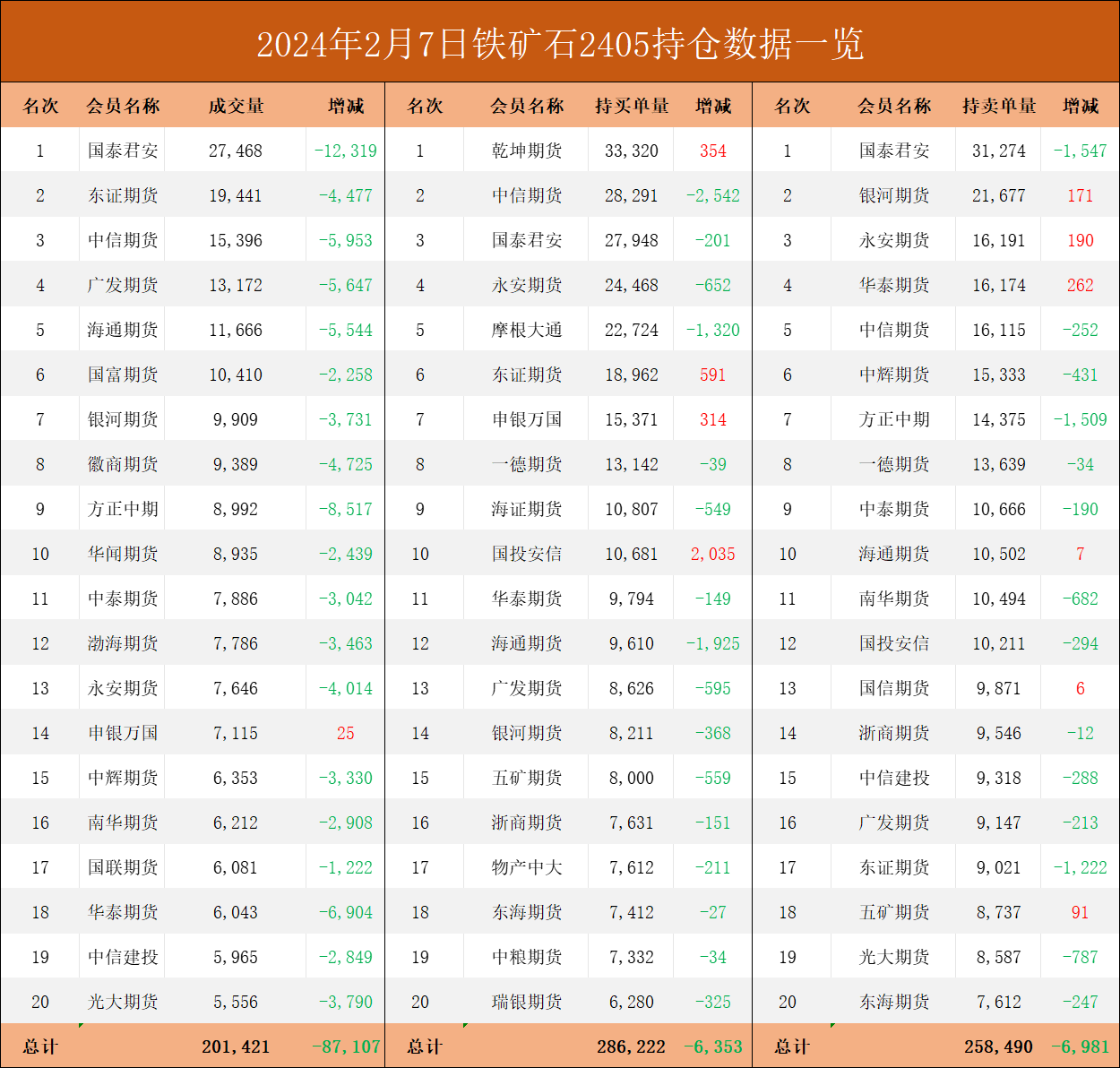The image size is (1120, 1068).
Task: Select short position value 8,587
Action: pos(999,957)
